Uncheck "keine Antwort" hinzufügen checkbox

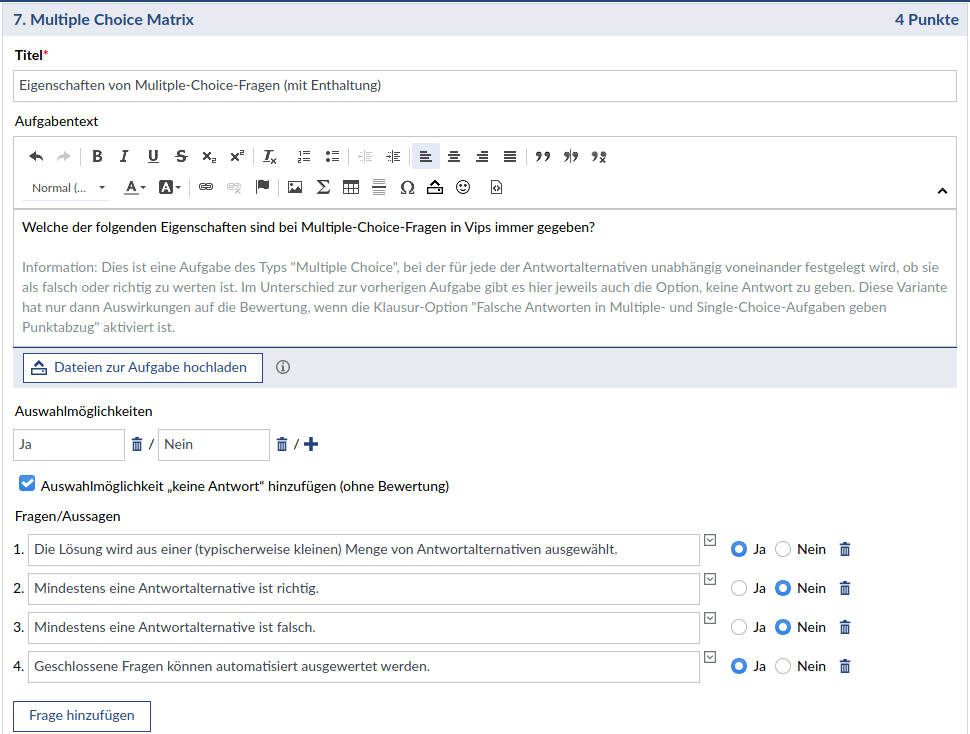point(27,484)
